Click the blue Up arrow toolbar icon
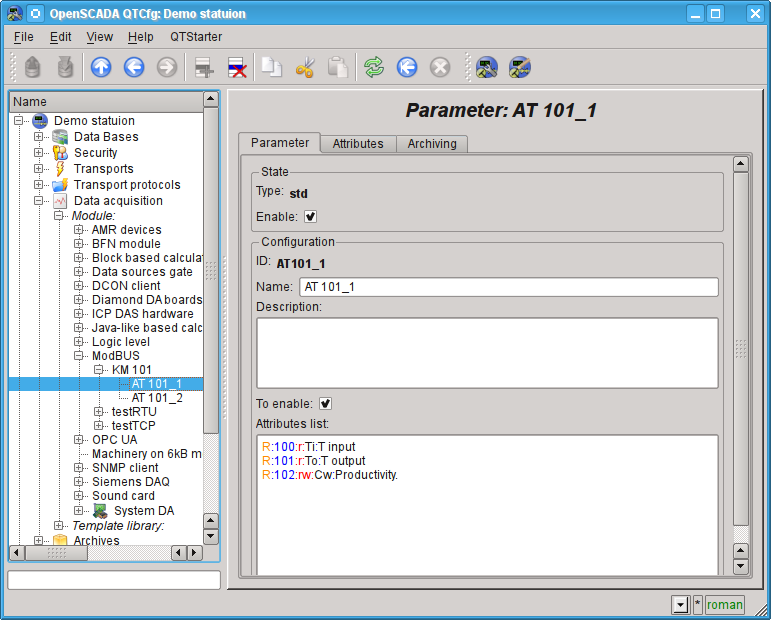The height and width of the screenshot is (620, 771). click(101, 67)
